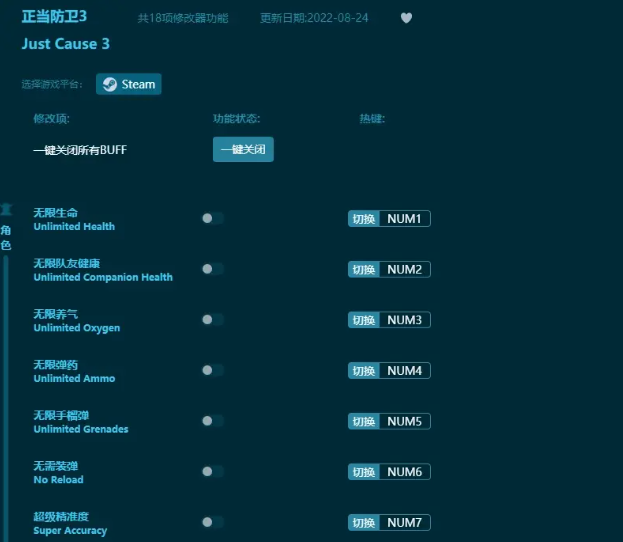This screenshot has width=623, height=542.
Task: Click 切换 button beside NUM6
Action: point(364,472)
